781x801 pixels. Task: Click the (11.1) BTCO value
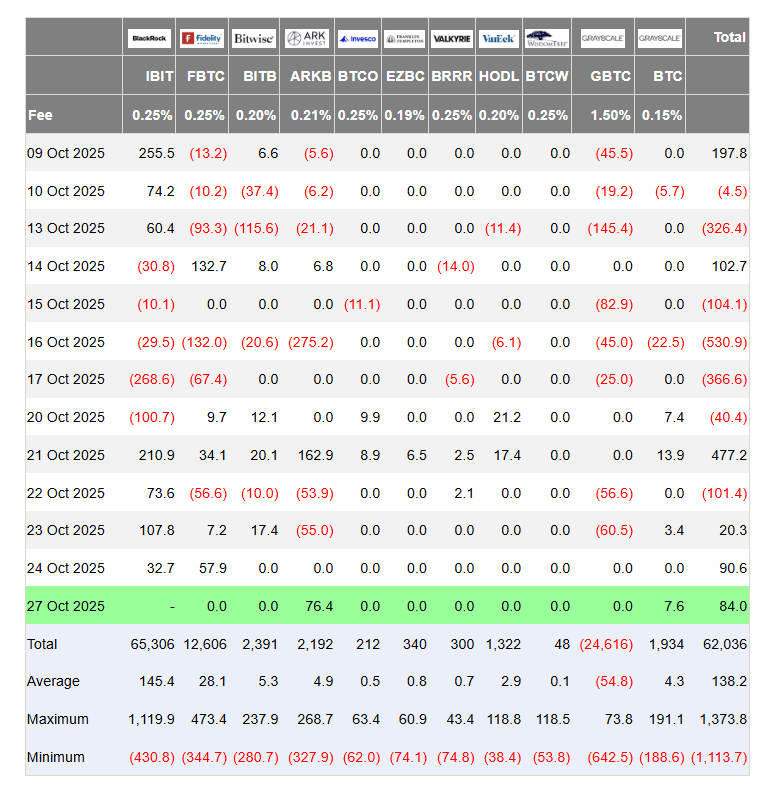(x=362, y=304)
